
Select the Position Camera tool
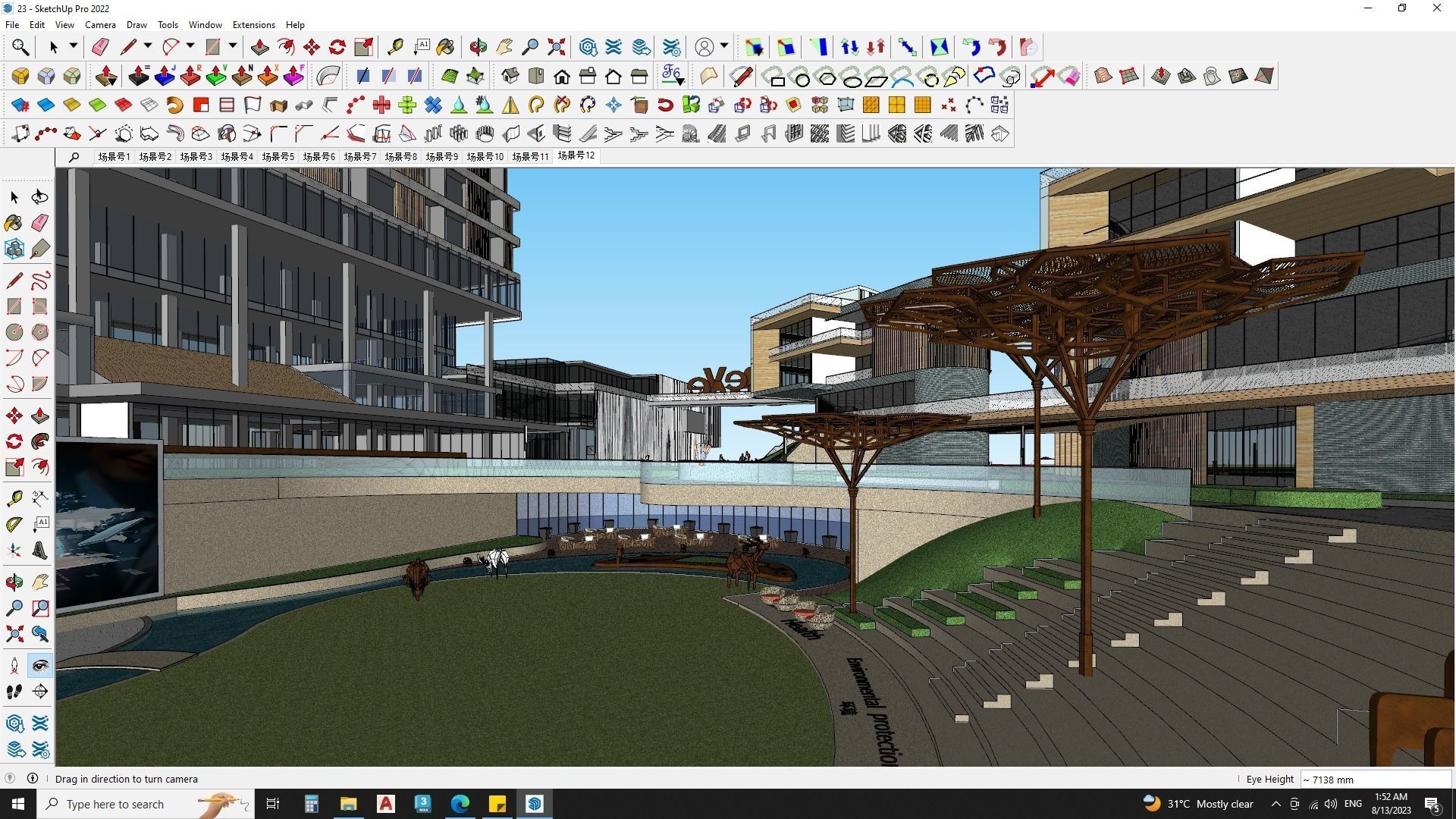coord(14,666)
